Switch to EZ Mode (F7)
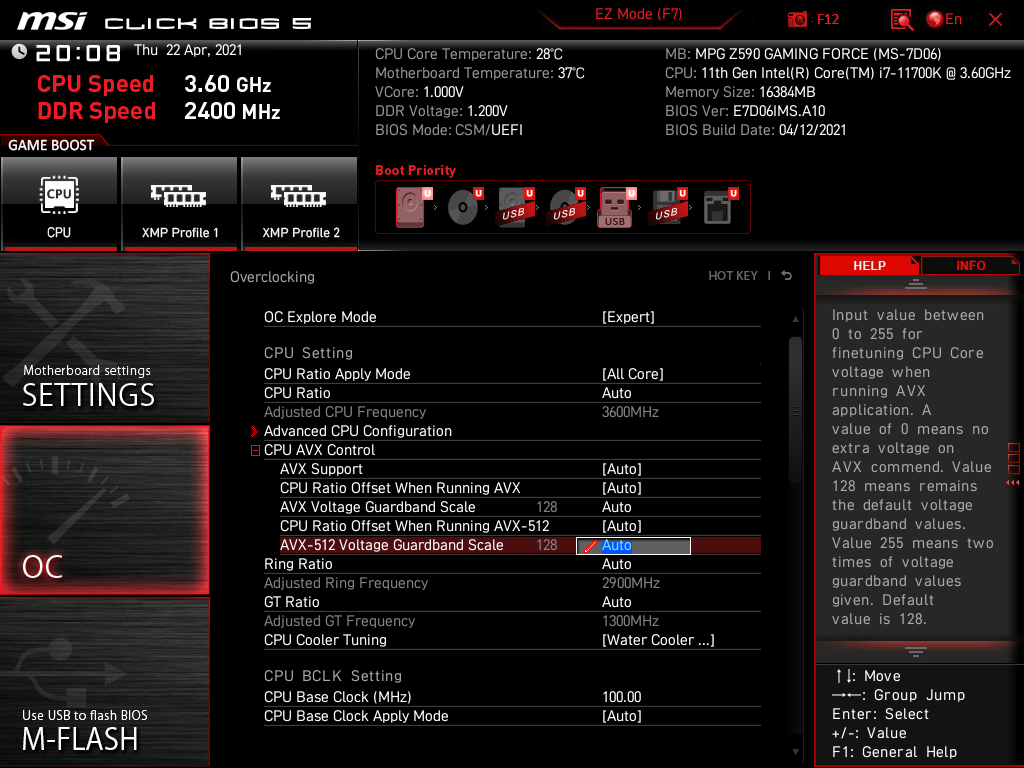The height and width of the screenshot is (768, 1024). [x=638, y=14]
